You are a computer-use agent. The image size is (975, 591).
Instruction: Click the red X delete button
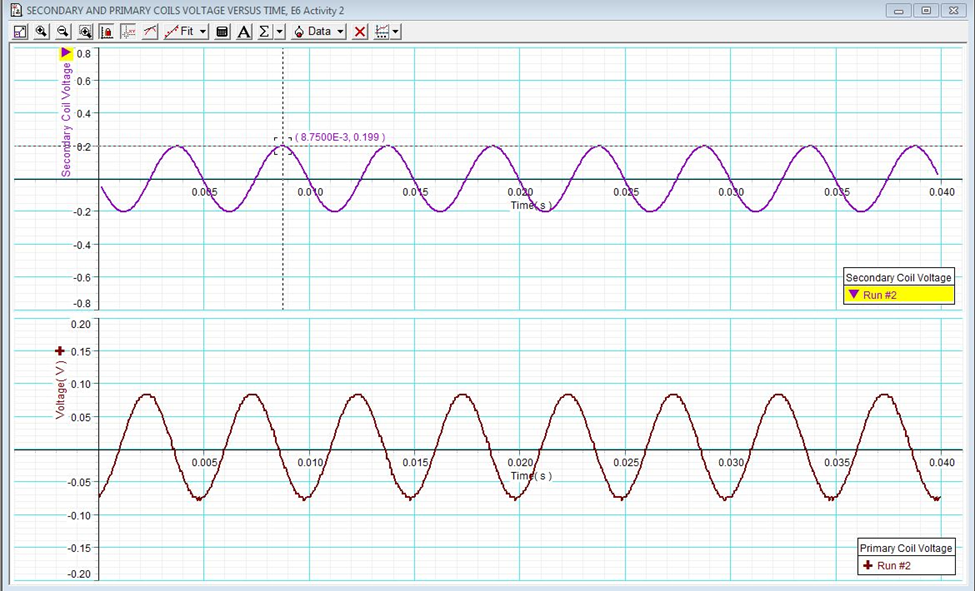(x=359, y=31)
